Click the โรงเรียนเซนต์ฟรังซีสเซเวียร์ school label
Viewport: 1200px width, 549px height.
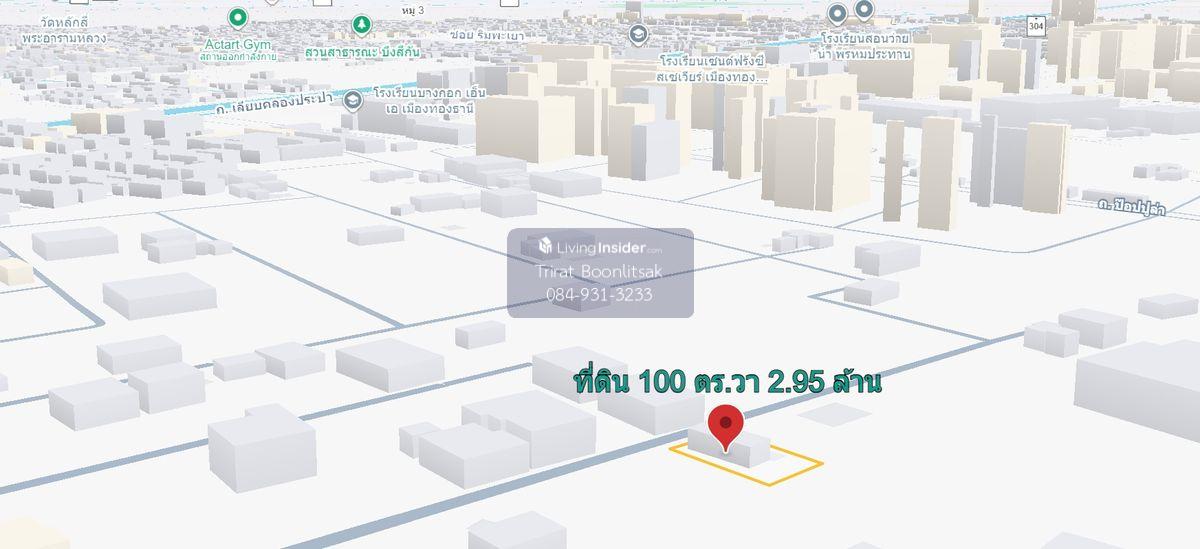click(711, 68)
